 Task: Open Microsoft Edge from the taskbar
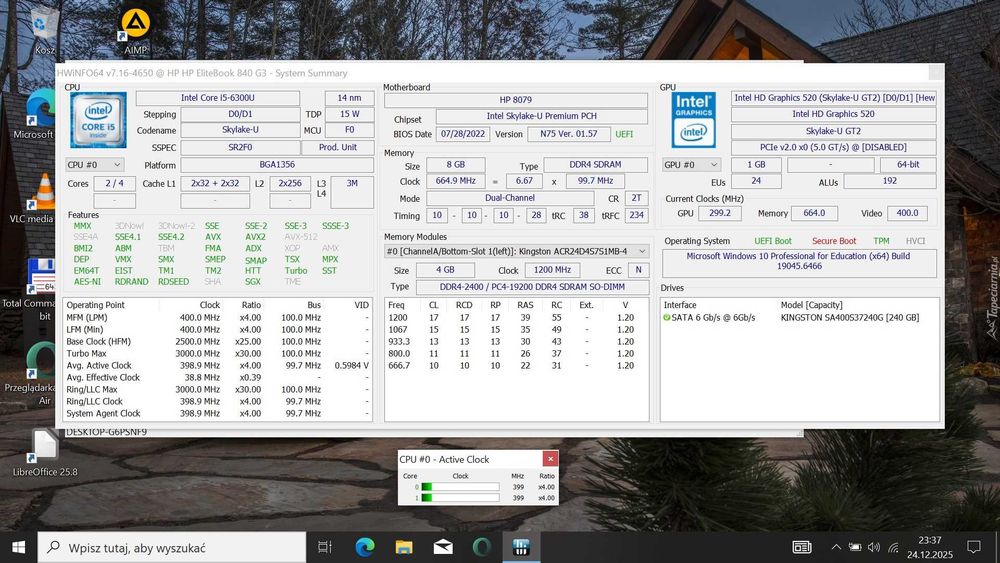[364, 547]
